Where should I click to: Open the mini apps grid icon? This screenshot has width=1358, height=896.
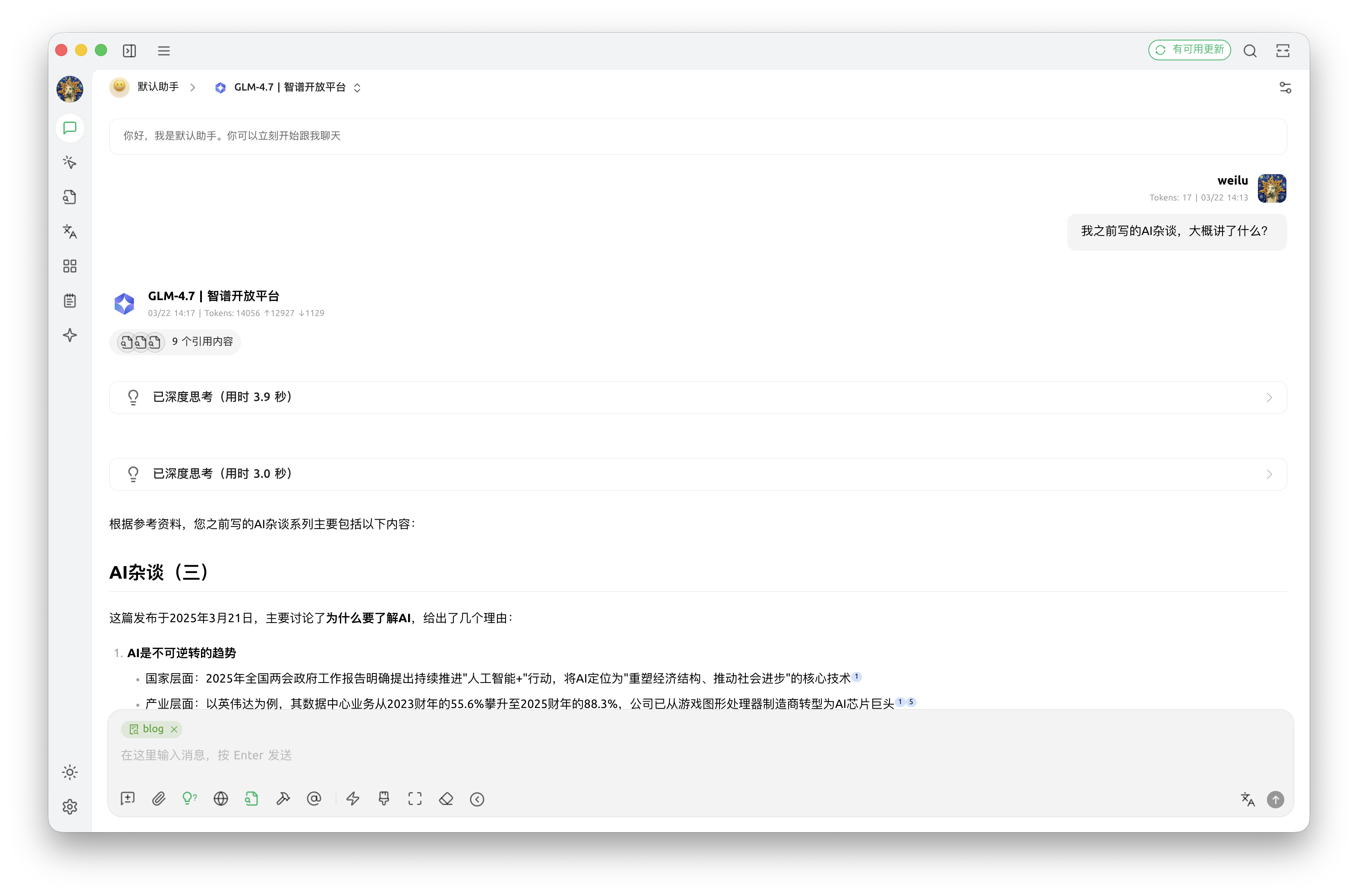pos(70,266)
